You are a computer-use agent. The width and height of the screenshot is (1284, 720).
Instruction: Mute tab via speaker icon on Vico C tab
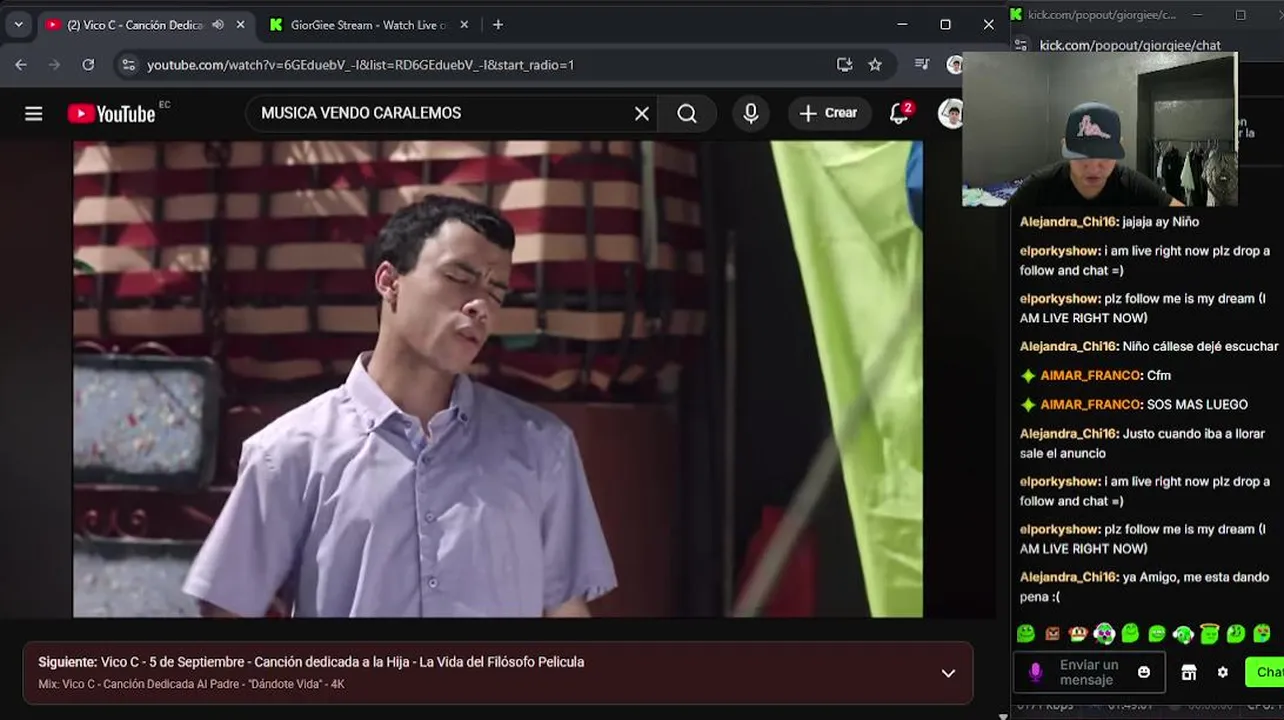(218, 25)
